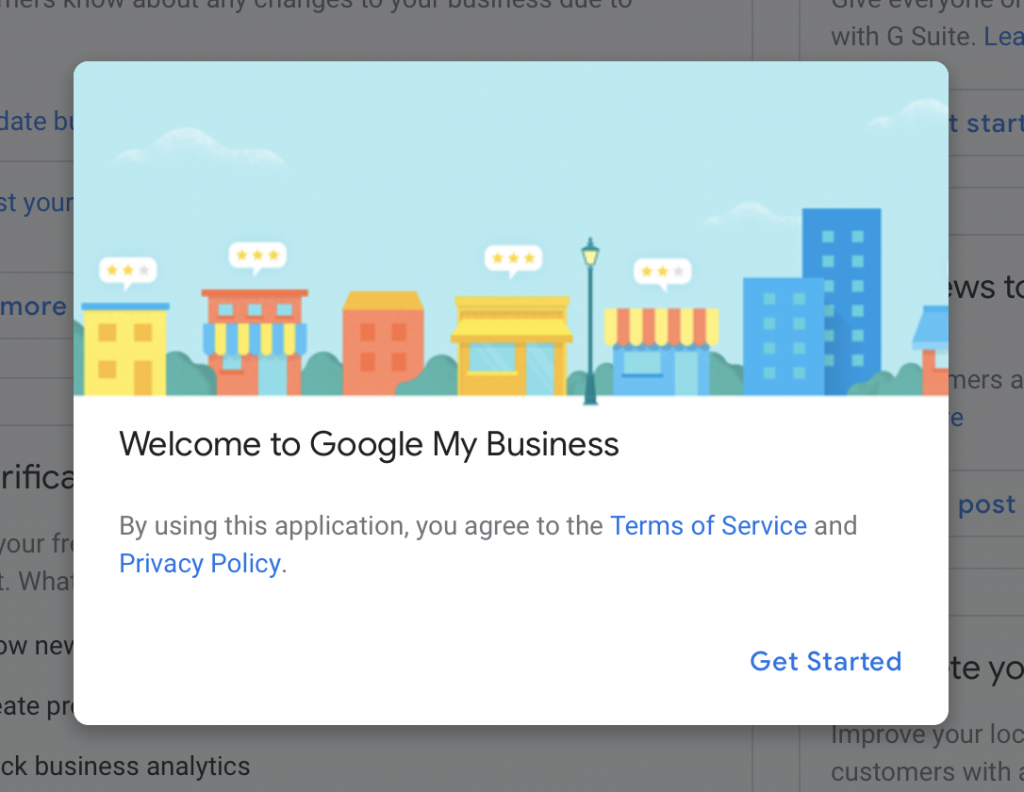
Task: Click the 'post' link on the right side
Action: (x=986, y=504)
